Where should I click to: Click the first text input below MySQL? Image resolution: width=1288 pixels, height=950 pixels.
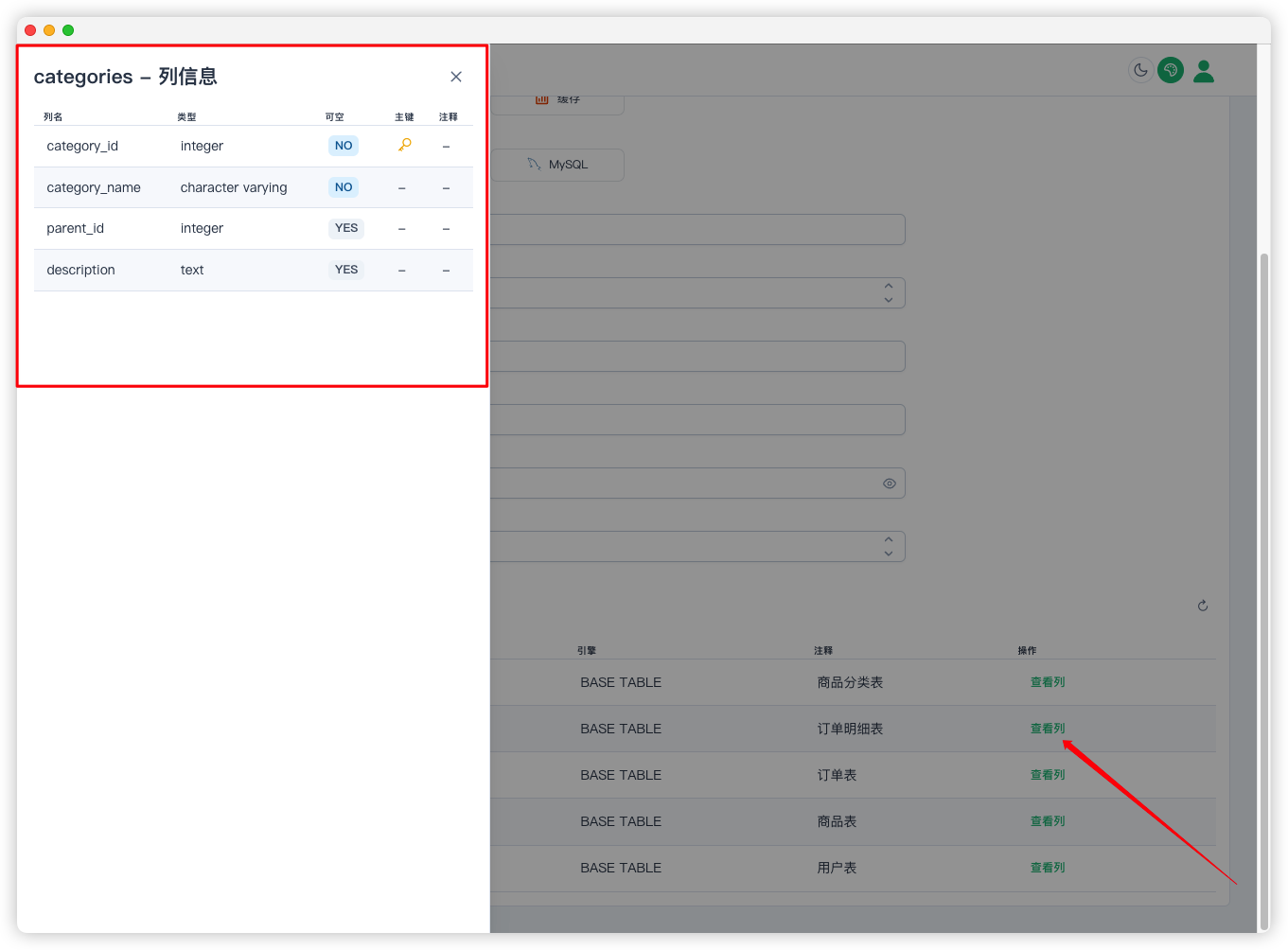[697, 229]
